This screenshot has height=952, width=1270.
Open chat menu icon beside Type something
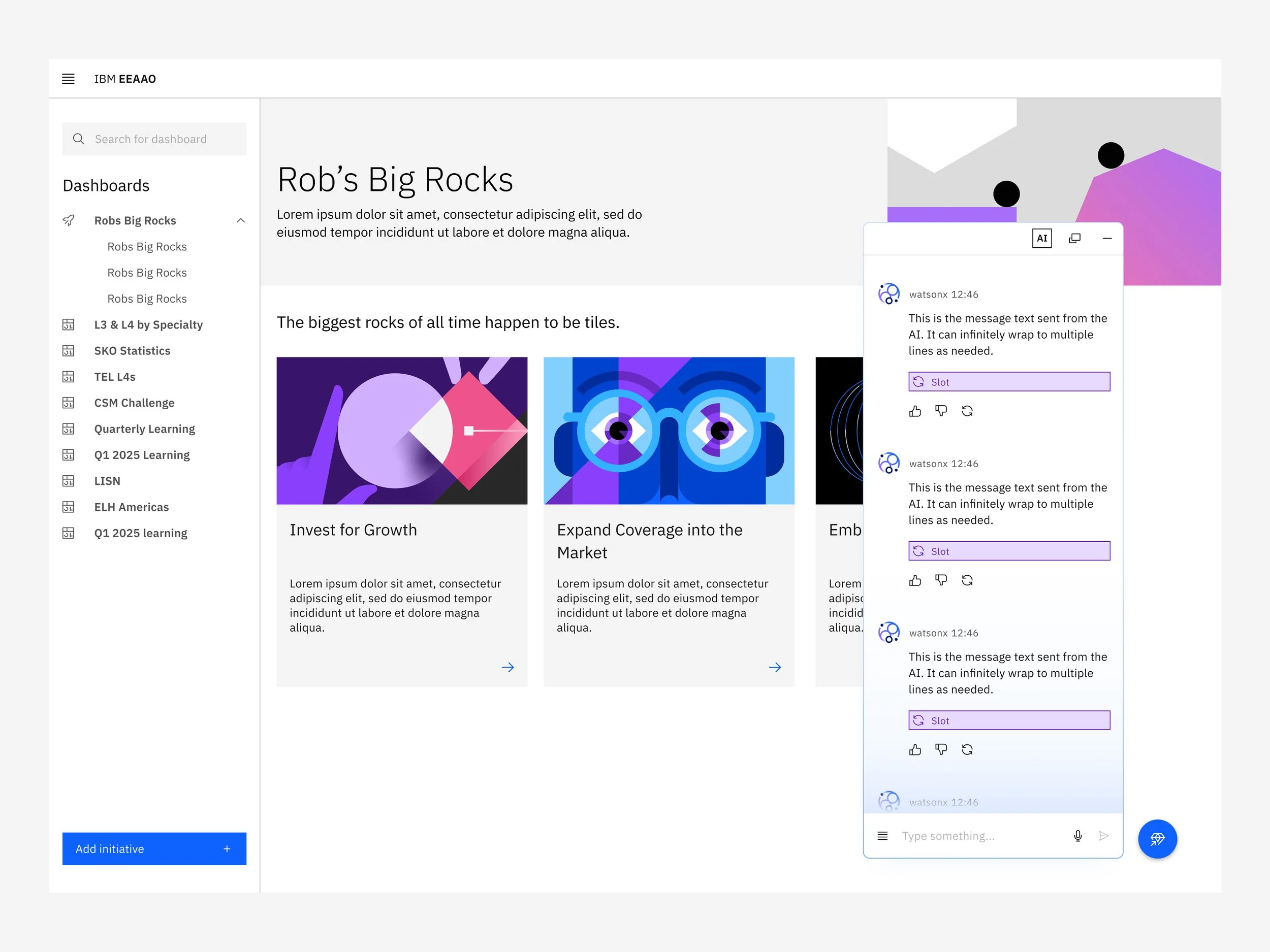coord(882,836)
